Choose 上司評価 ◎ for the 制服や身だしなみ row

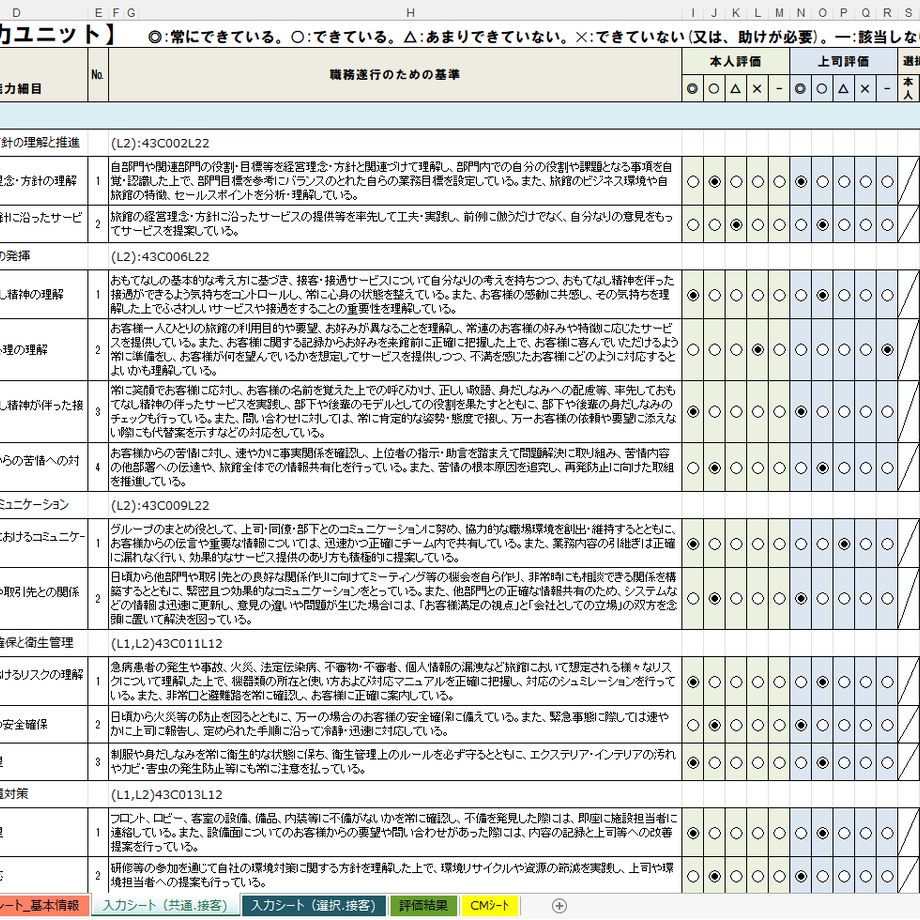[801, 763]
